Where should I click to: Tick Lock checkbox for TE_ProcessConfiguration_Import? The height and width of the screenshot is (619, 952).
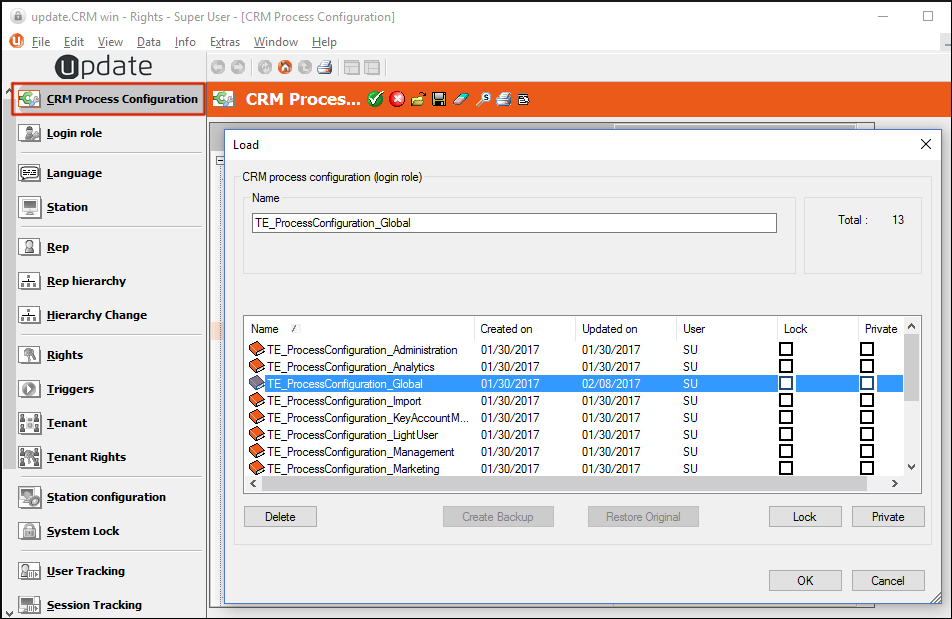coord(786,400)
